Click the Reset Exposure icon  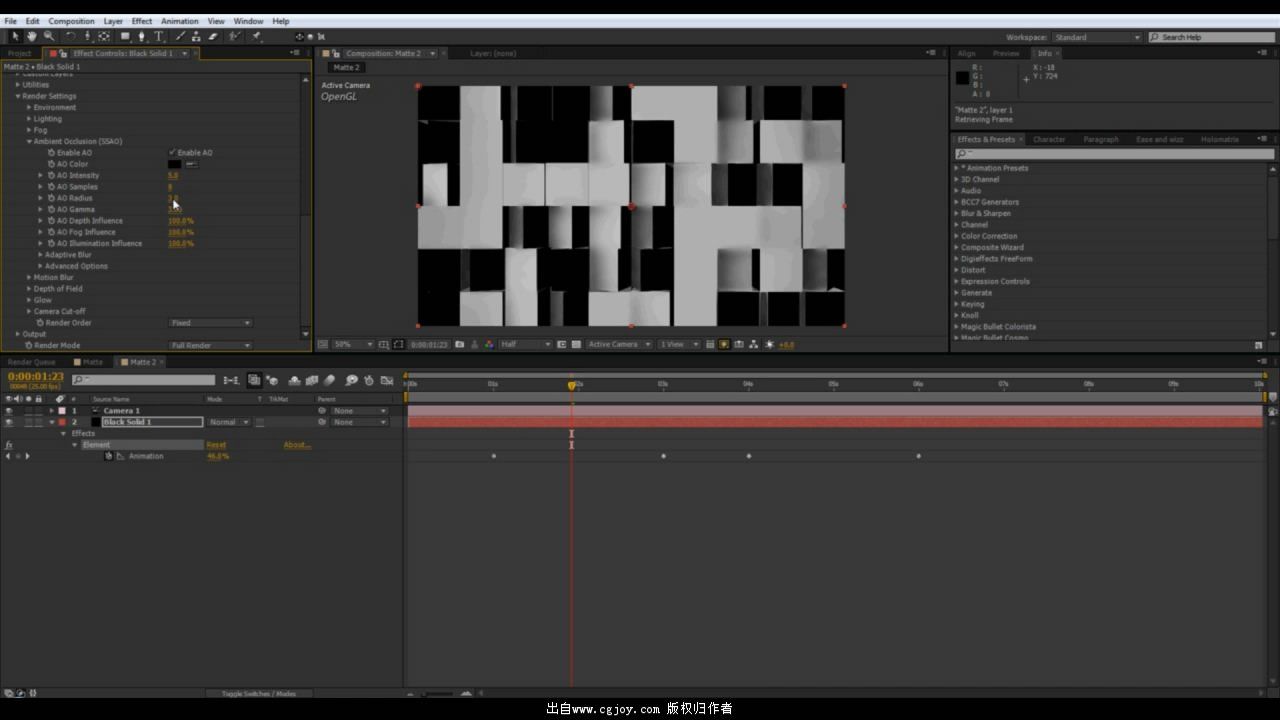[769, 344]
